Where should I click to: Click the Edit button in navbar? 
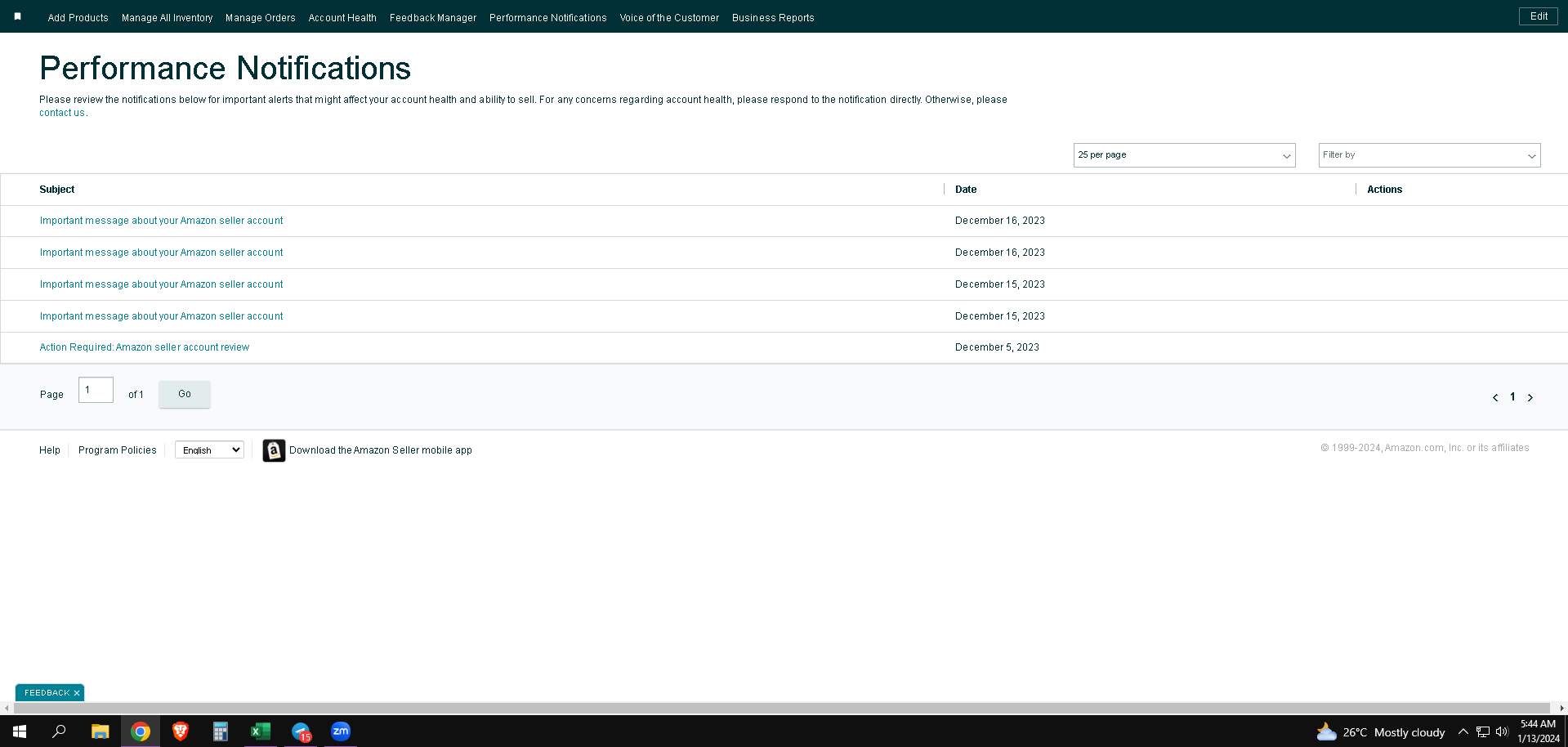[1539, 16]
